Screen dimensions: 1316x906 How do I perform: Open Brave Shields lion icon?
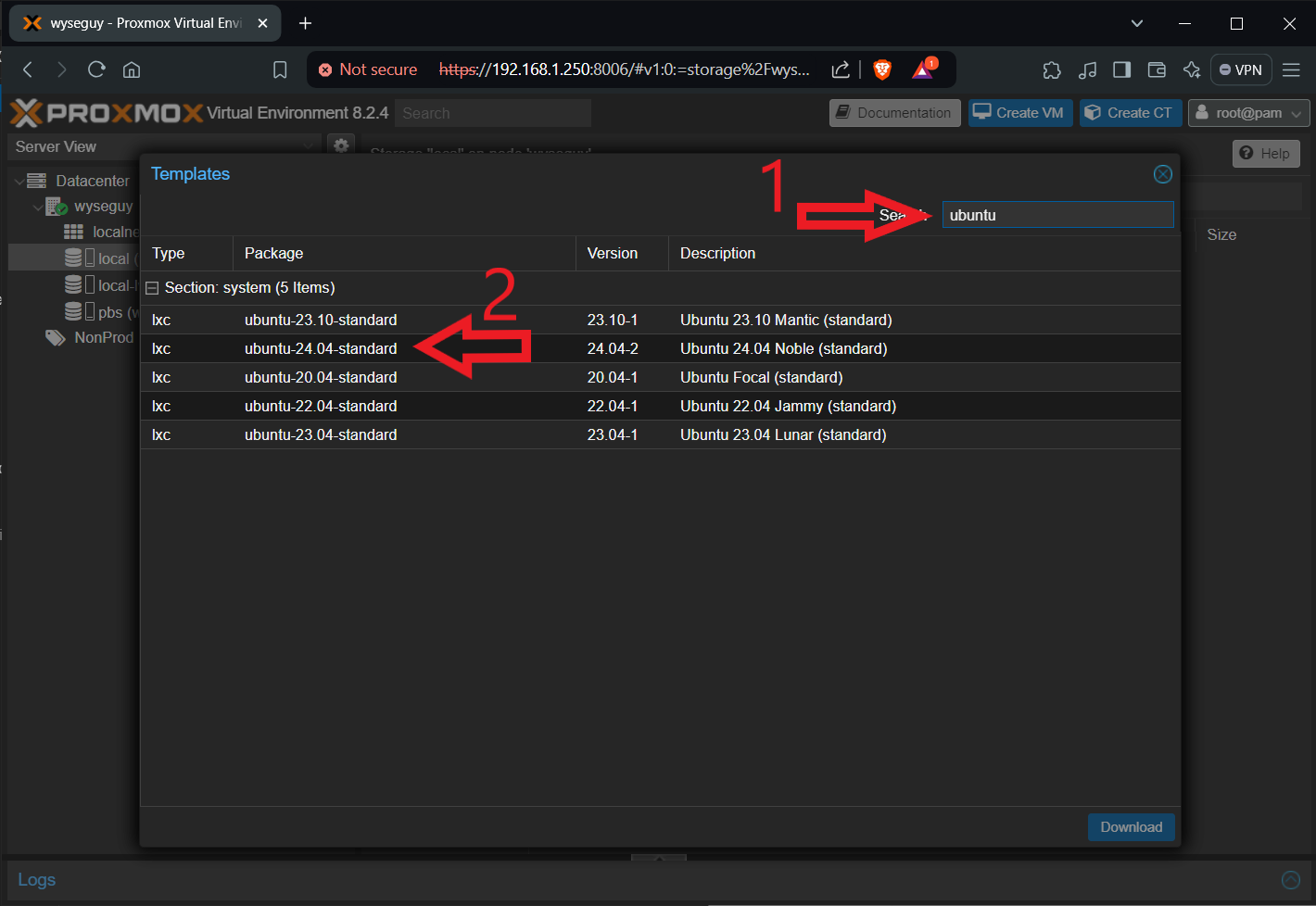point(882,69)
